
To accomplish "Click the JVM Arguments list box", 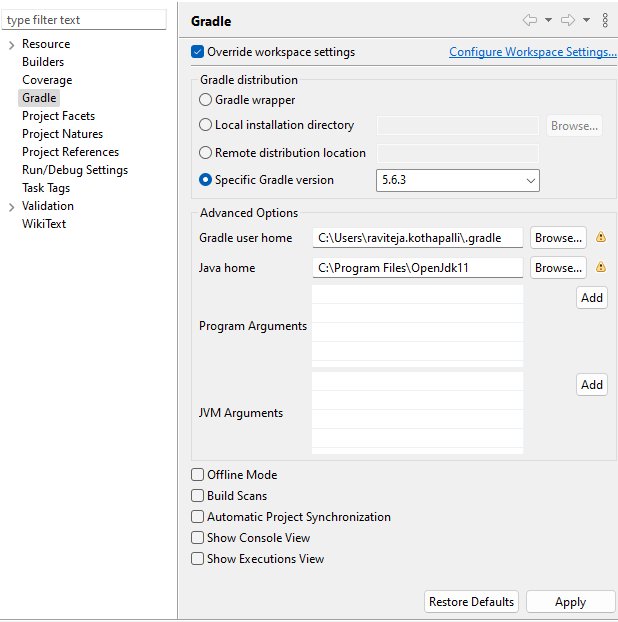I will click(x=417, y=413).
